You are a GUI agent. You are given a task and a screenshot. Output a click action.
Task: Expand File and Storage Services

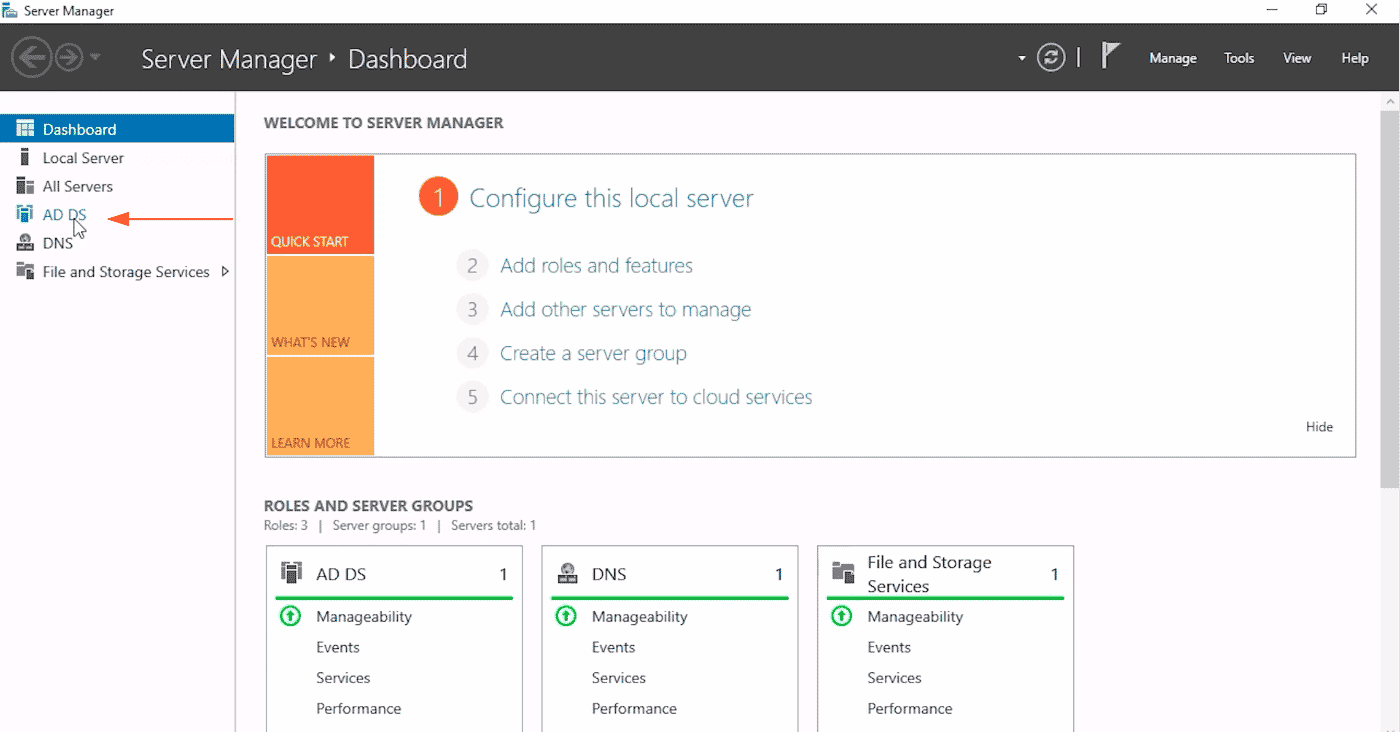point(226,271)
